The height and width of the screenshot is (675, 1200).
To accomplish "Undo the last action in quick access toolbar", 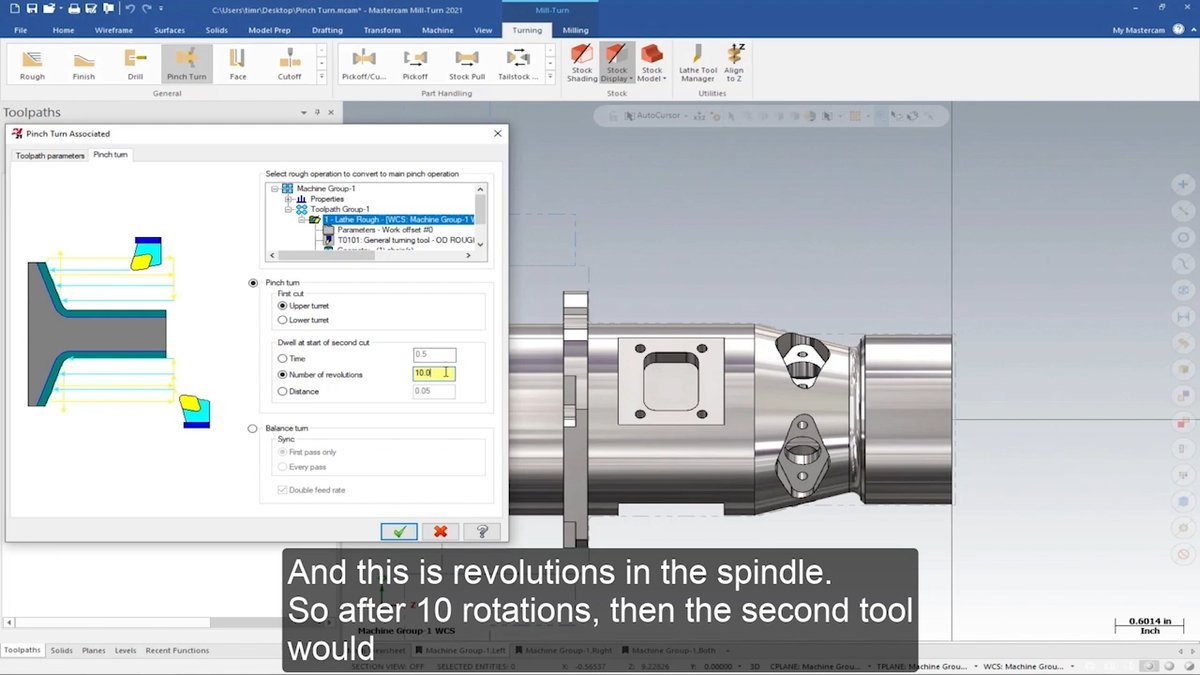I will pyautogui.click(x=131, y=9).
